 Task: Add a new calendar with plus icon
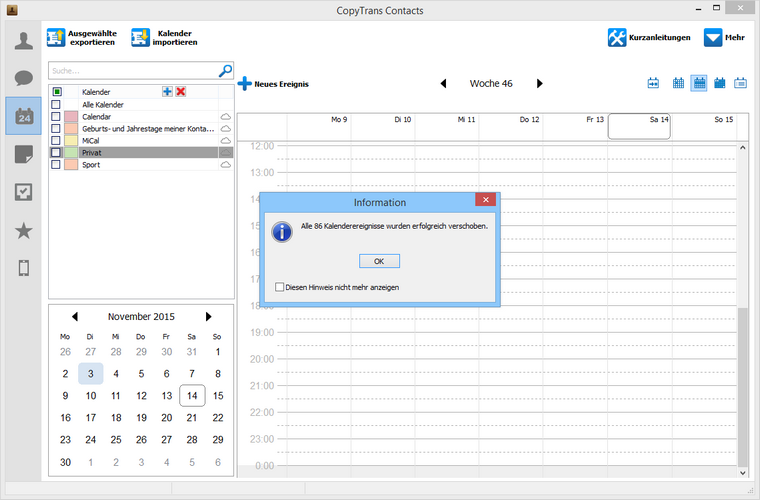(x=167, y=92)
